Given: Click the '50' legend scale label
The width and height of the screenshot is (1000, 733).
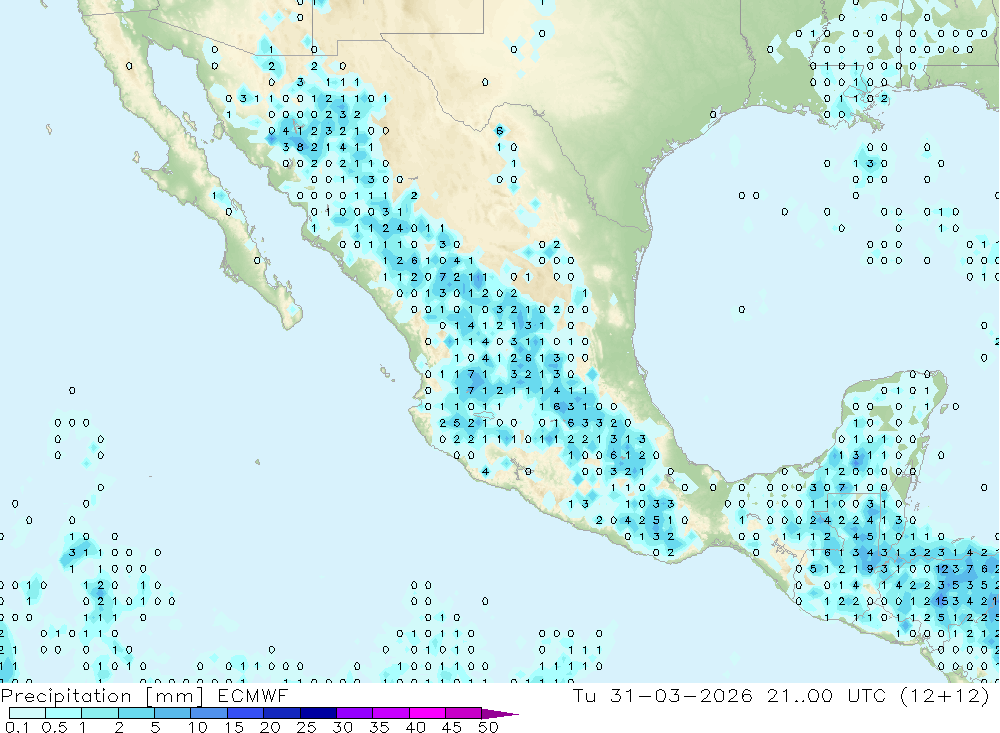Looking at the screenshot, I should click(488, 727).
